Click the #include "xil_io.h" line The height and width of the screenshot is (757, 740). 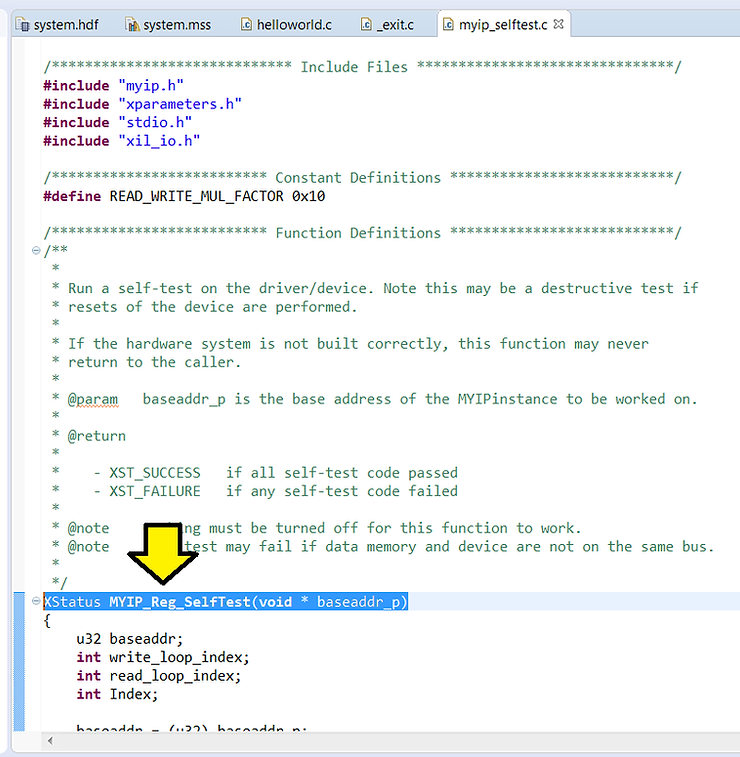[122, 140]
